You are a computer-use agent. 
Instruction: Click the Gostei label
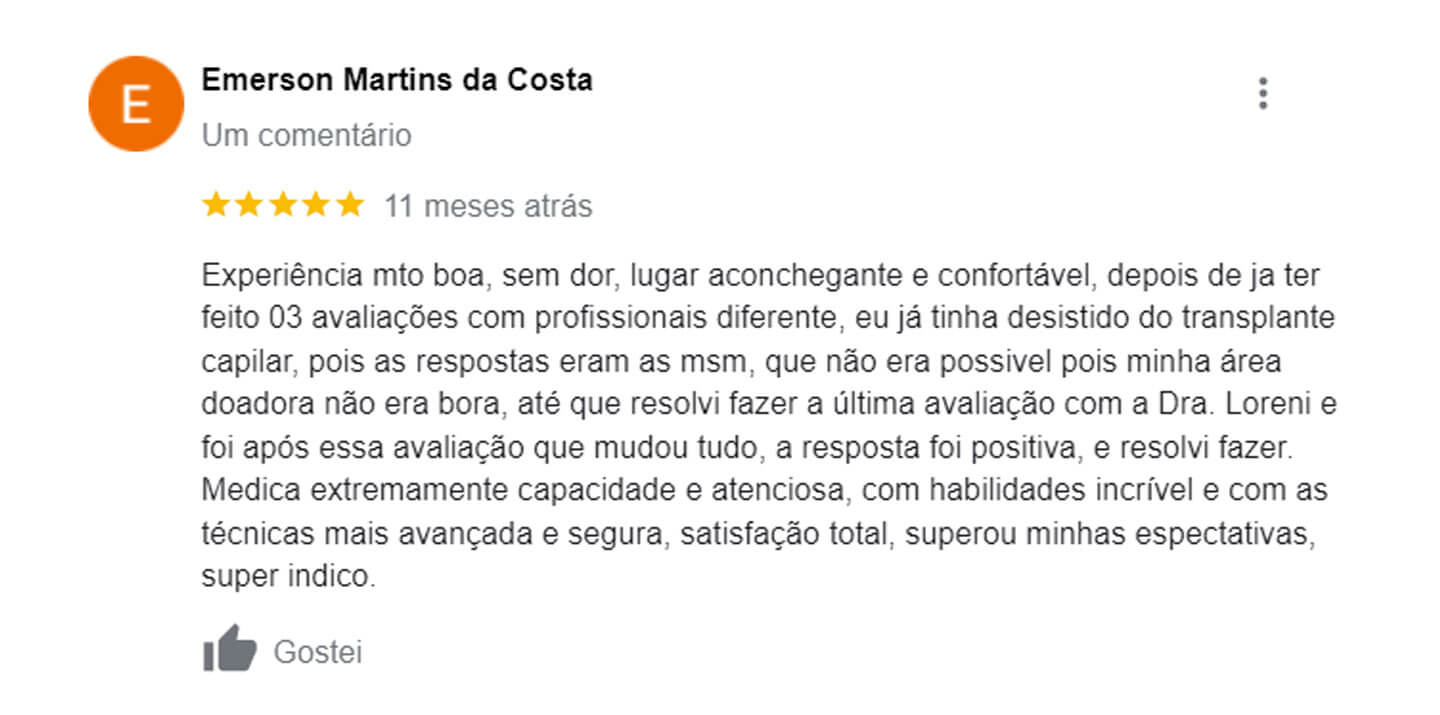[x=318, y=652]
